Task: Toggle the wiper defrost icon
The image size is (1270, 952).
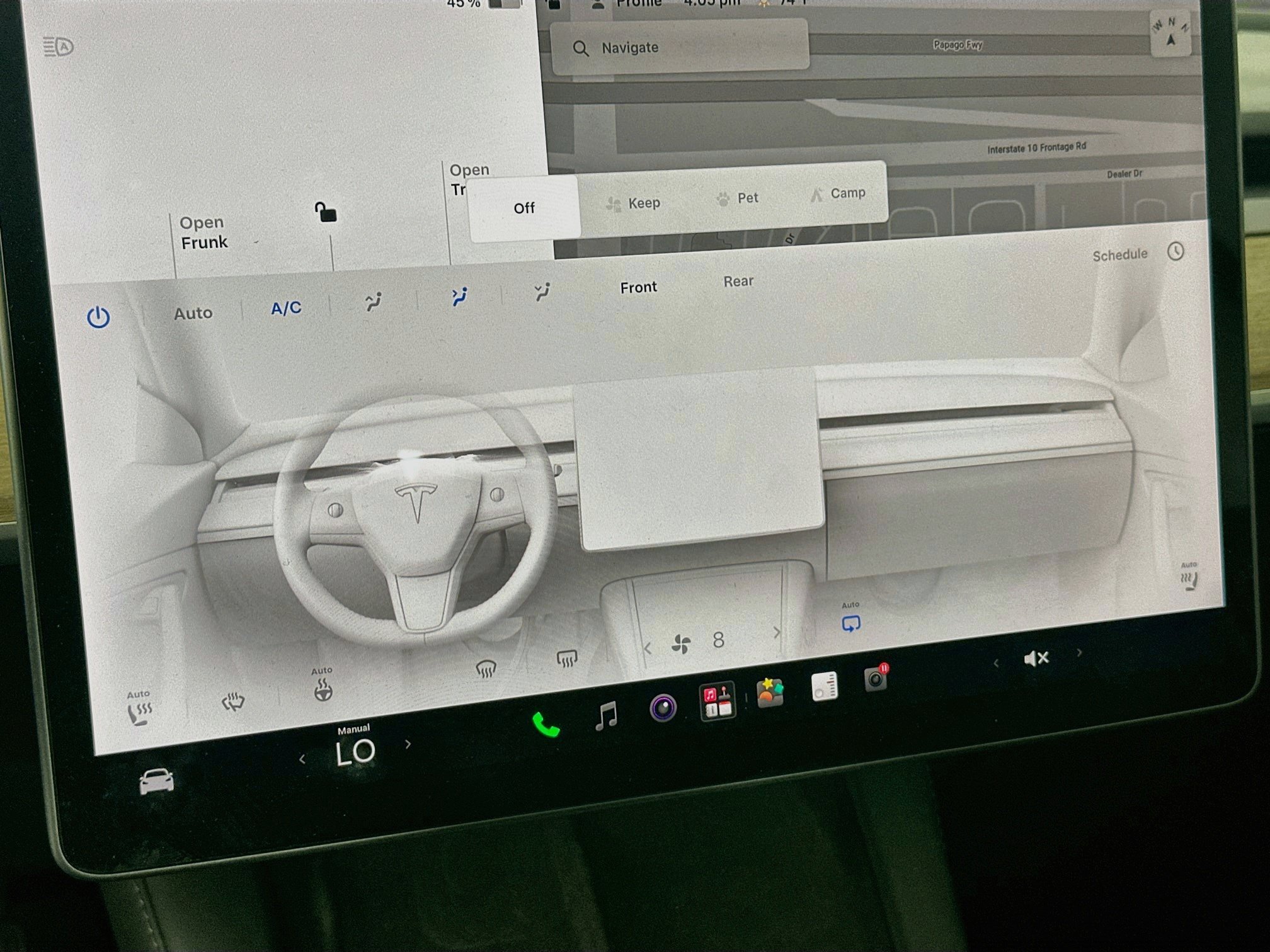Action: pos(232,702)
